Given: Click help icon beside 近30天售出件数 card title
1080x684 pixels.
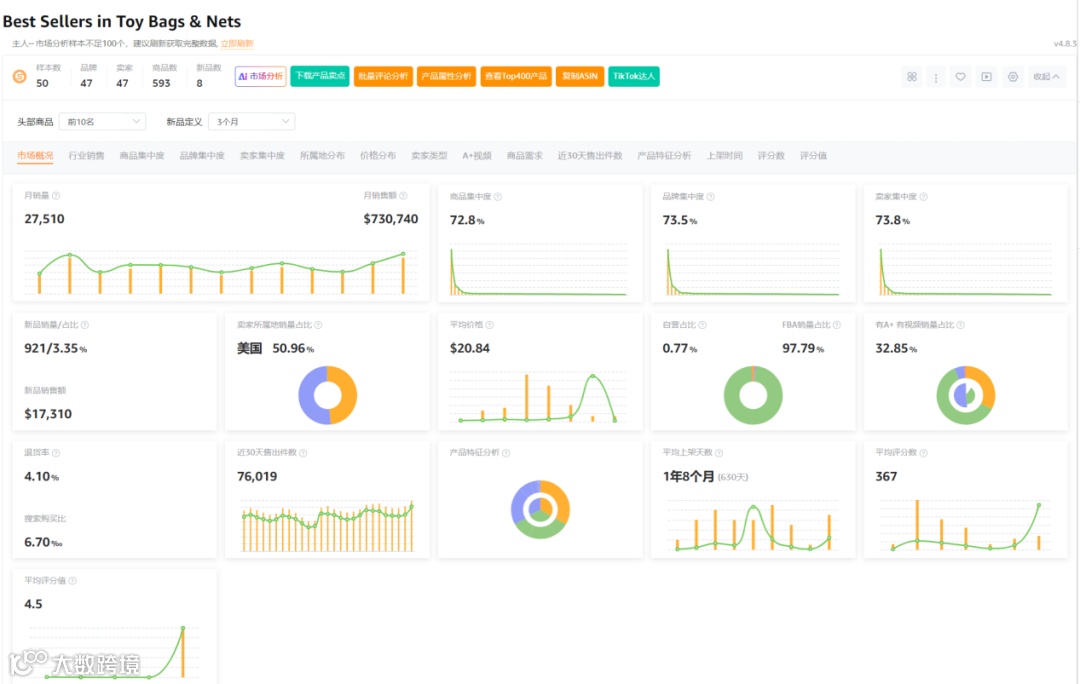Looking at the screenshot, I should [x=304, y=453].
